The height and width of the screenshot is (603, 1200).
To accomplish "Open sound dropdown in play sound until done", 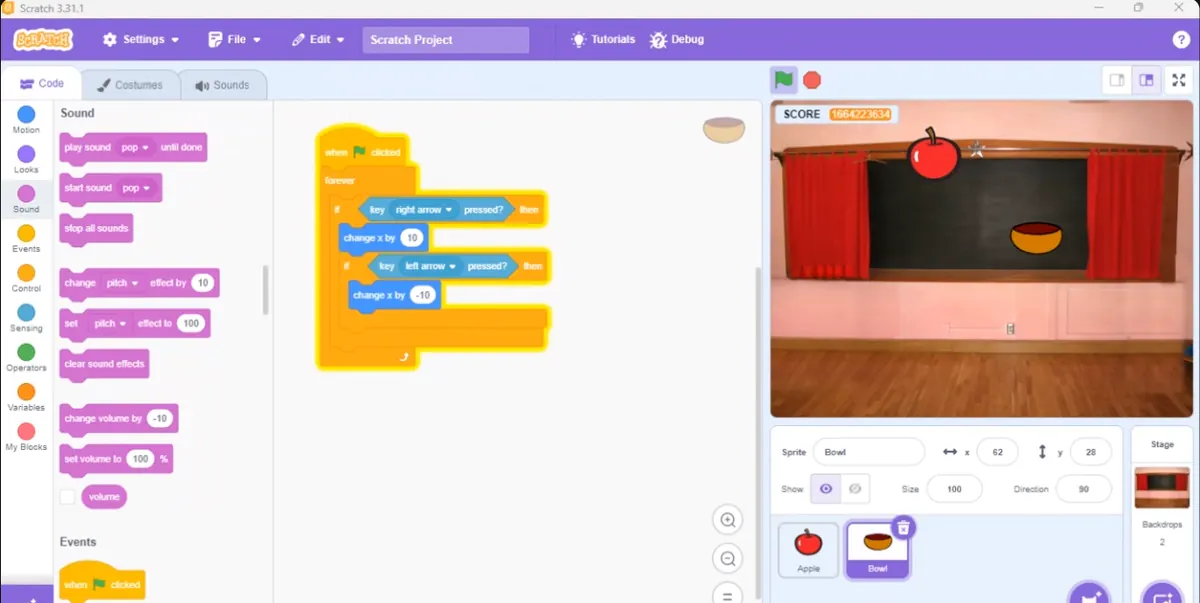I will [x=135, y=147].
